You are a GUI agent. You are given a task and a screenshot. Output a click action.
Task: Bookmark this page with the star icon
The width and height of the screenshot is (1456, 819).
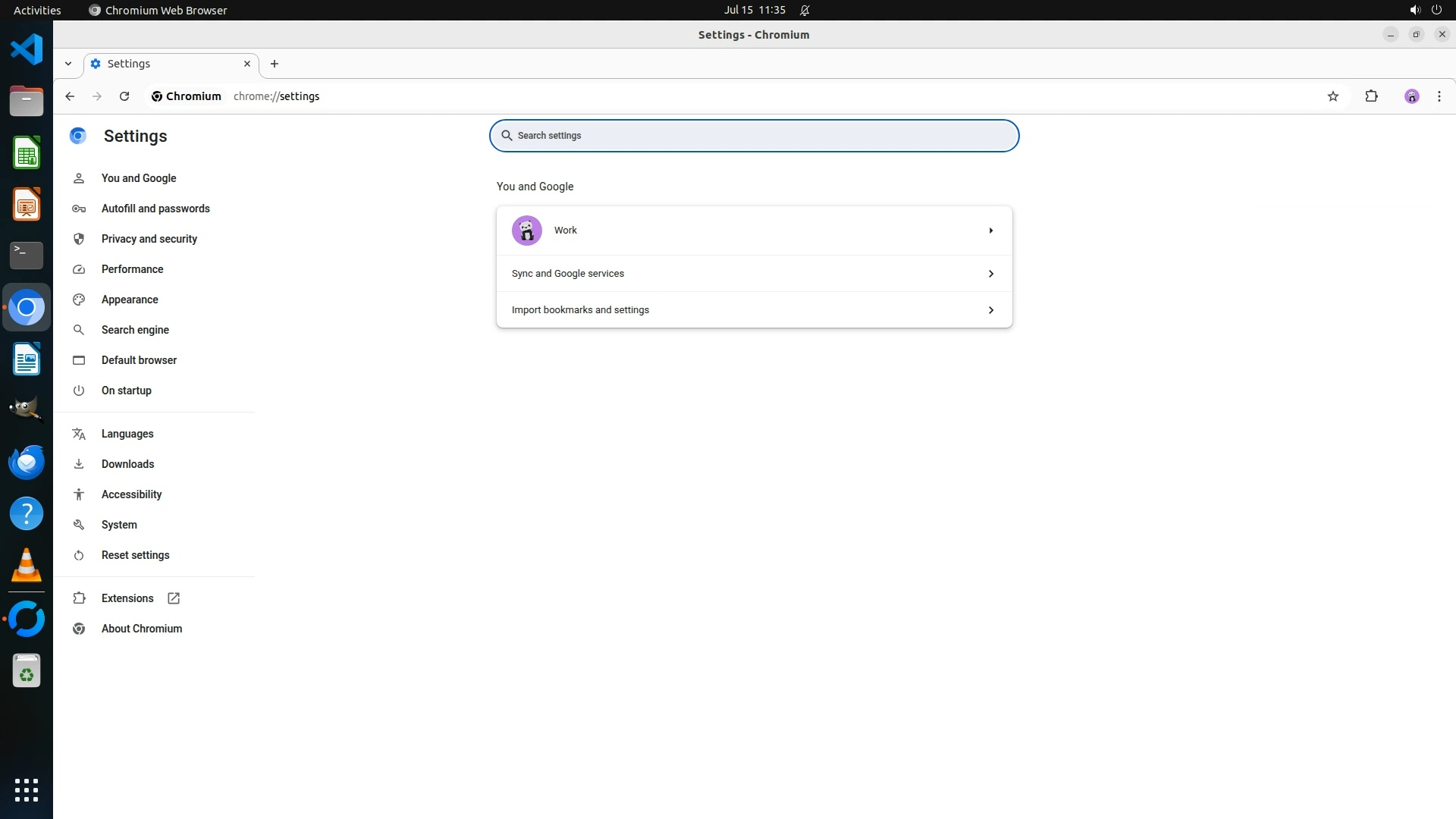[1333, 96]
